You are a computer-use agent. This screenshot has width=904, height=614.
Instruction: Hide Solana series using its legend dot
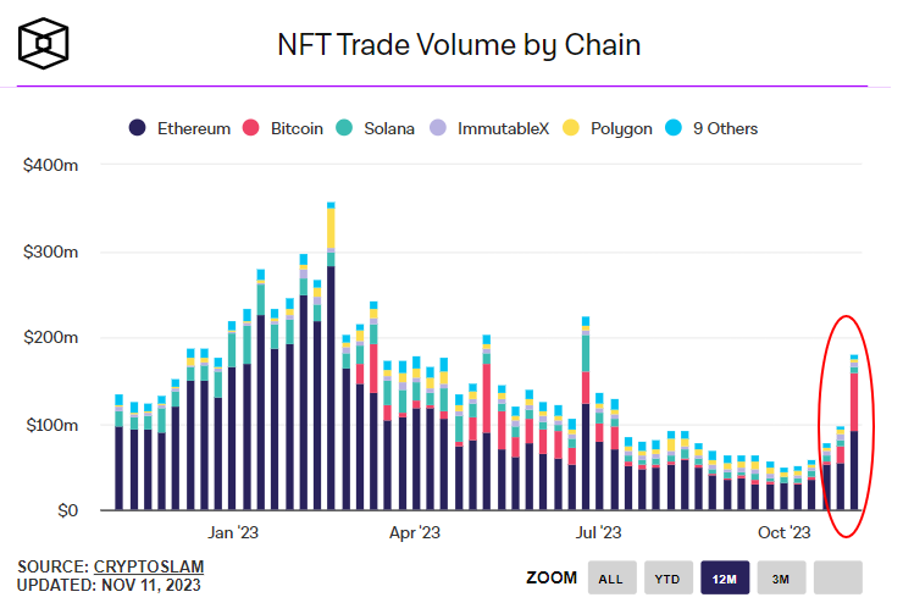tap(344, 127)
